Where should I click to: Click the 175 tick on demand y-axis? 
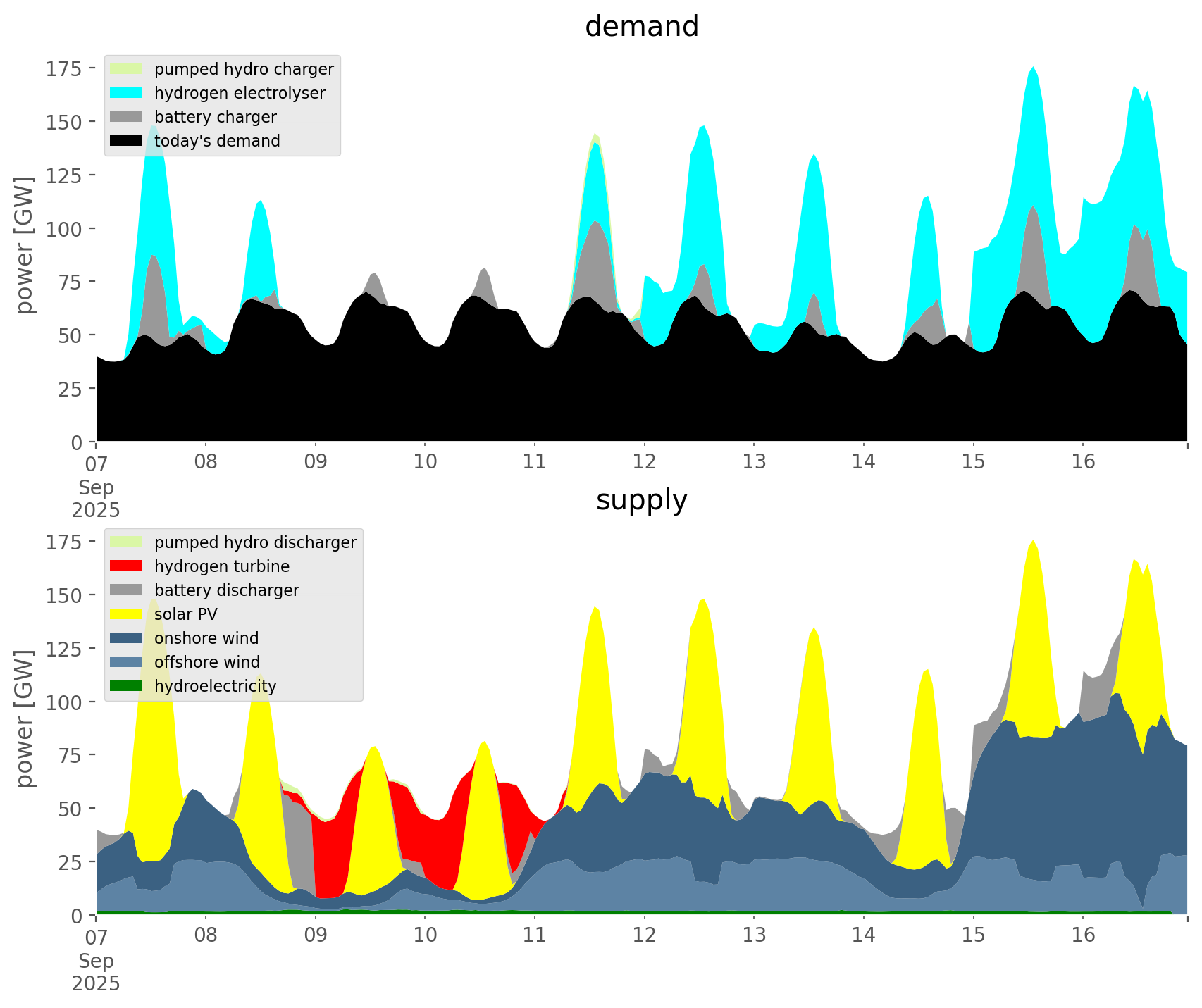coord(64,68)
